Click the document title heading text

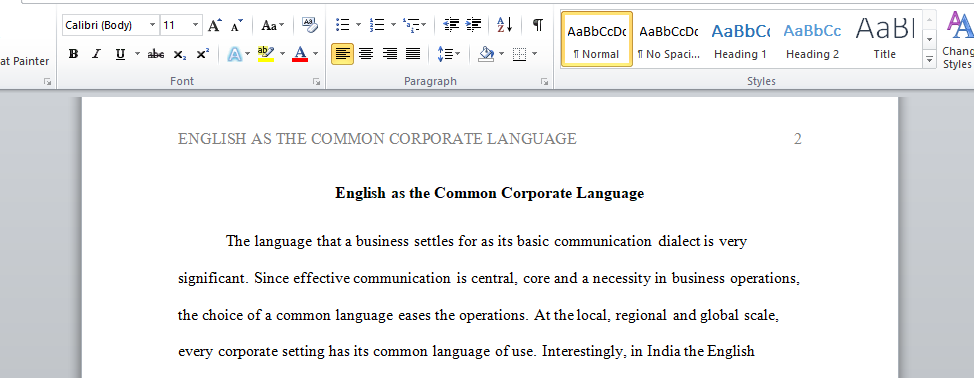(489, 193)
